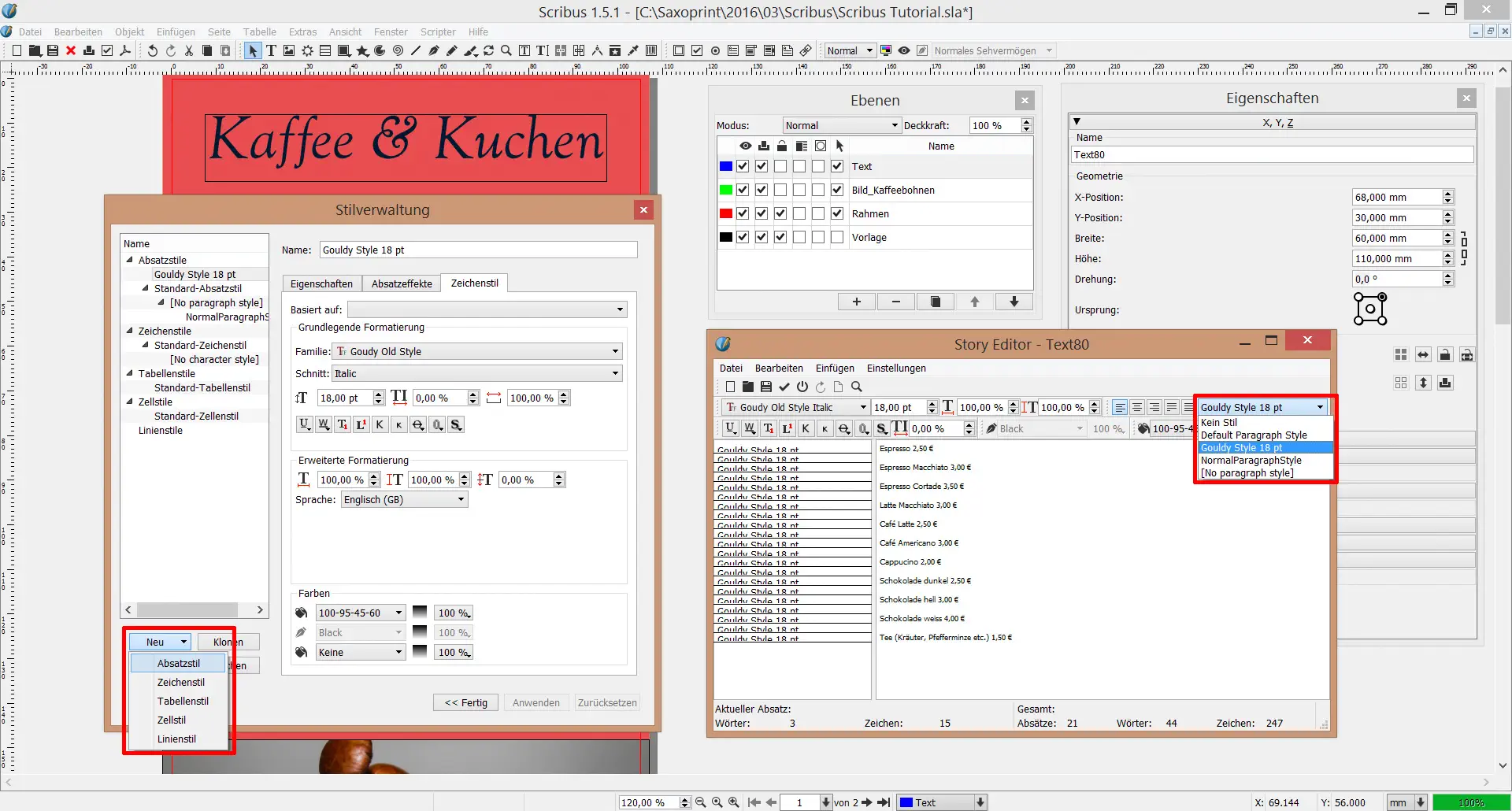Image resolution: width=1512 pixels, height=811 pixels.
Task: Select NormalParagraphStyle from the open style list
Action: click(1251, 460)
